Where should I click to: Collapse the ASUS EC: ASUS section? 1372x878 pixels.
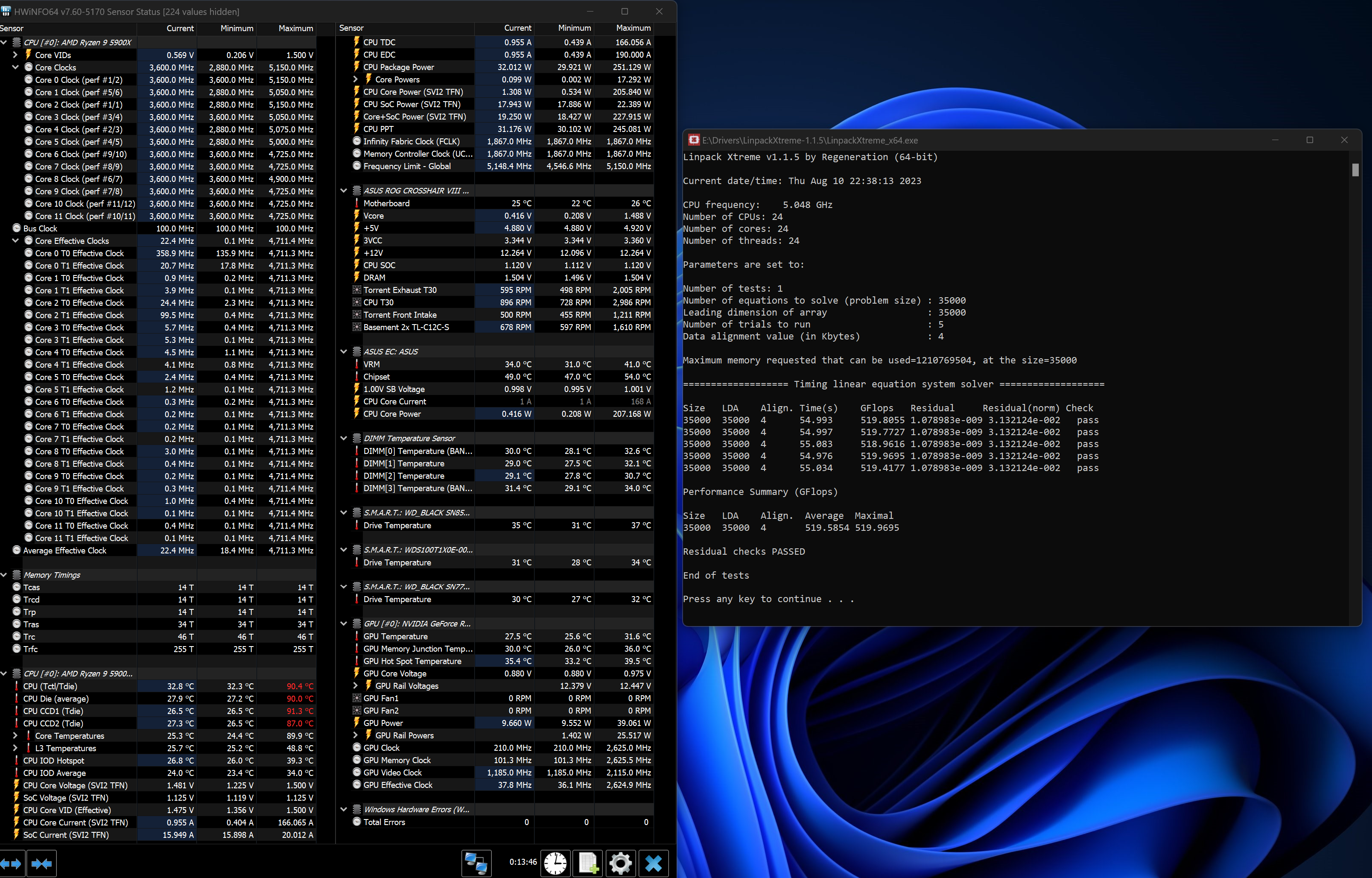click(344, 352)
